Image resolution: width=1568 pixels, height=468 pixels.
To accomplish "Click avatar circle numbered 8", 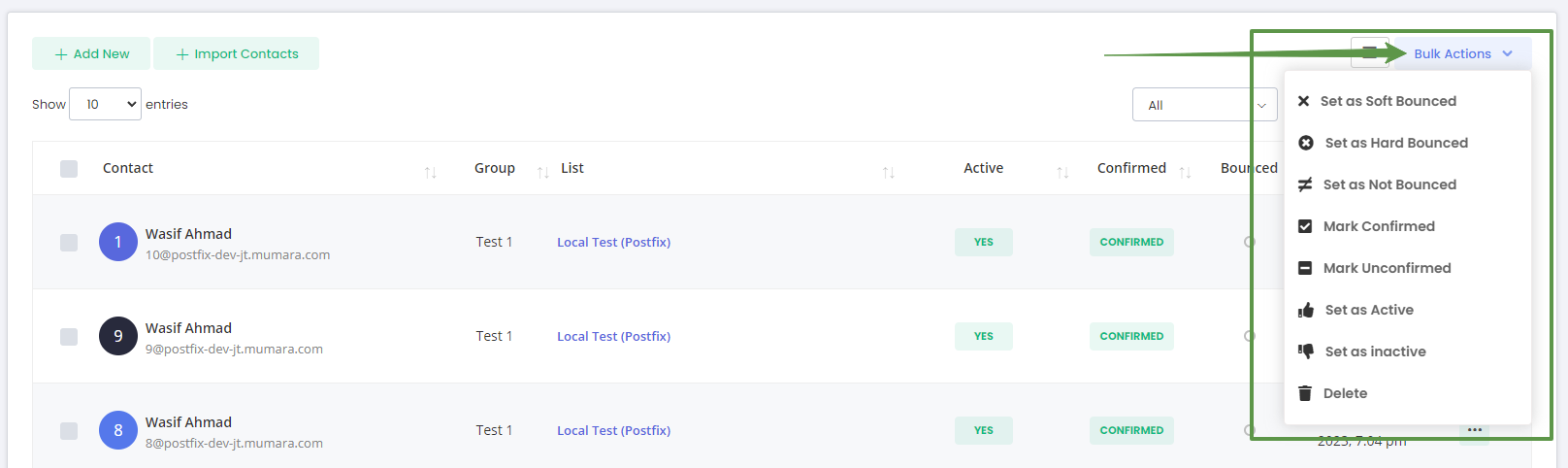I will [x=118, y=430].
